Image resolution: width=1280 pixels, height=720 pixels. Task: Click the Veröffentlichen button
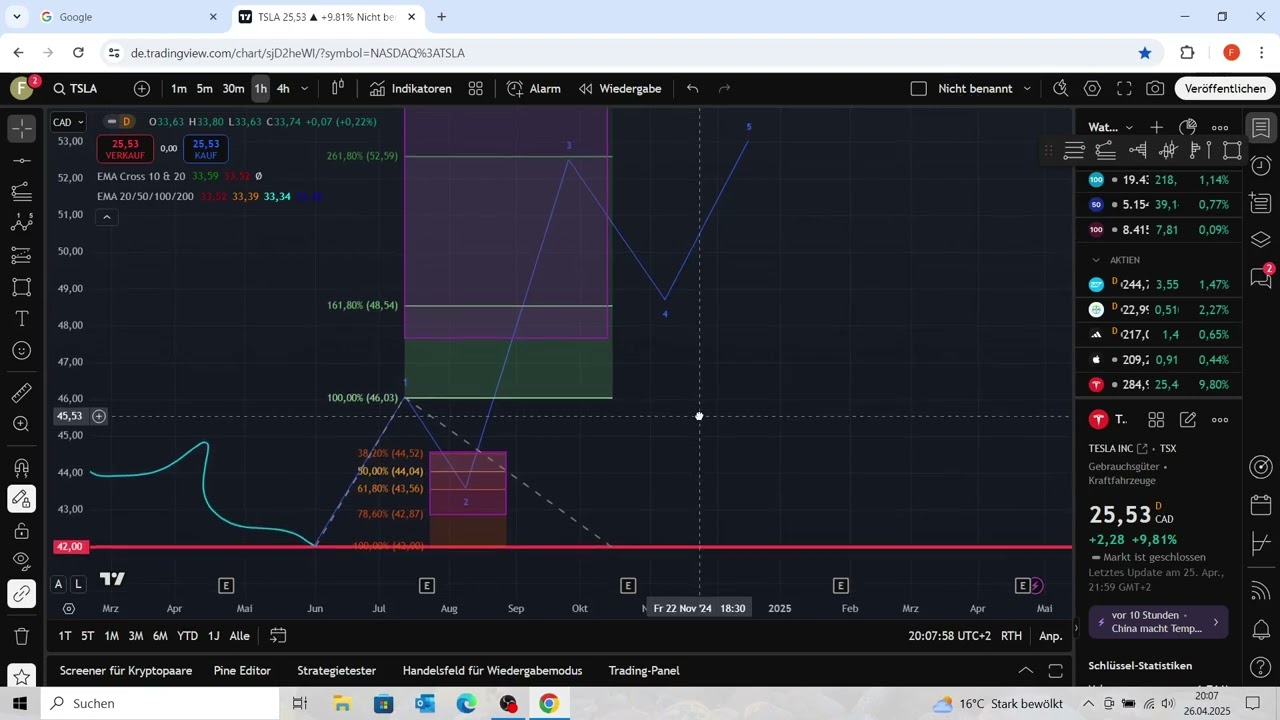1225,89
